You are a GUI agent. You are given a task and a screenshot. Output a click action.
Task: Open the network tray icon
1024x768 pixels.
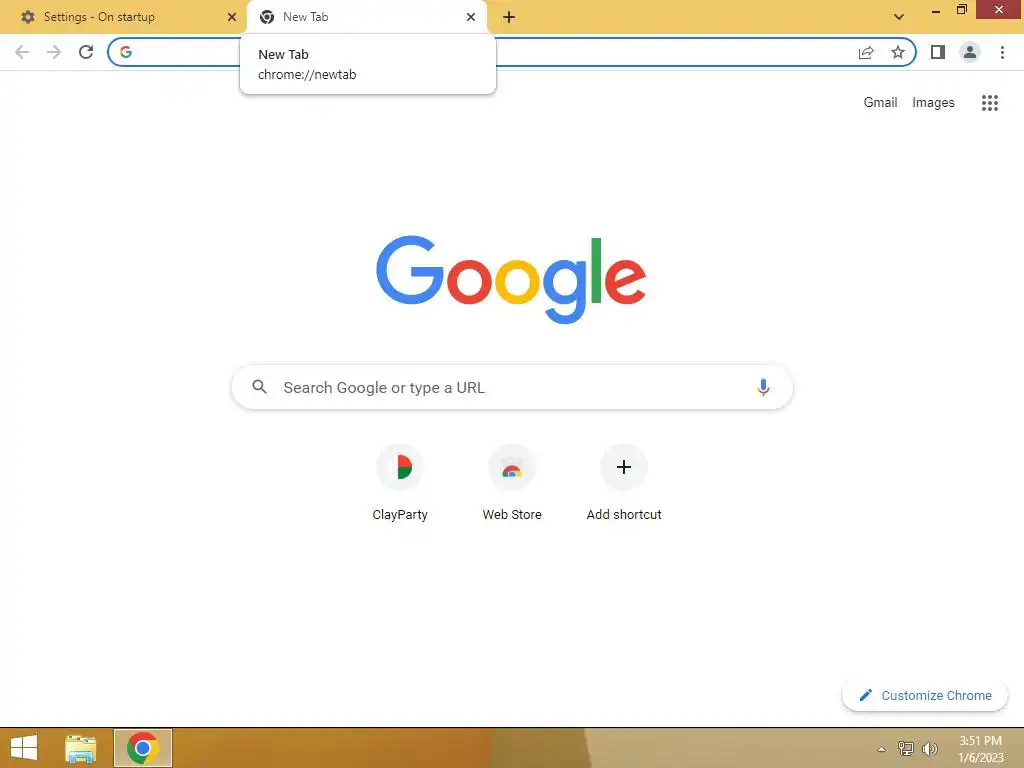coord(905,748)
